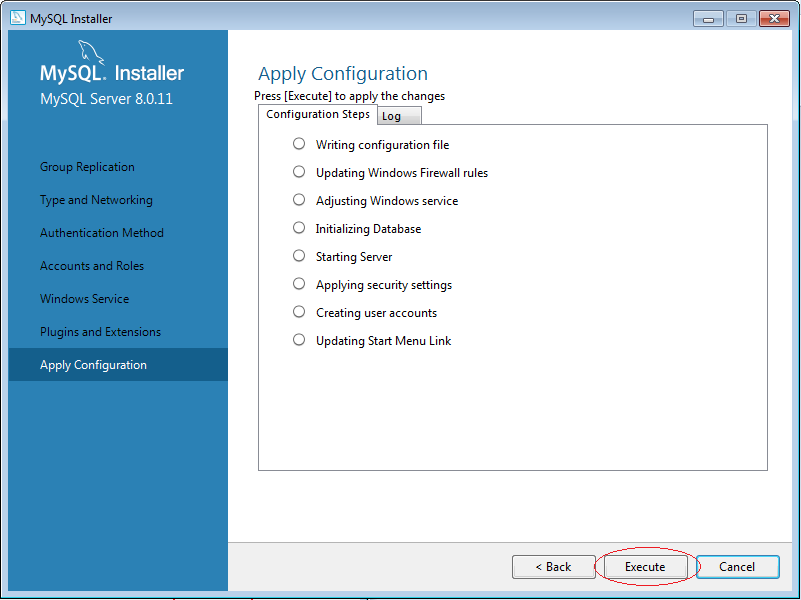
Task: Switch to the Log tab
Action: click(x=399, y=116)
